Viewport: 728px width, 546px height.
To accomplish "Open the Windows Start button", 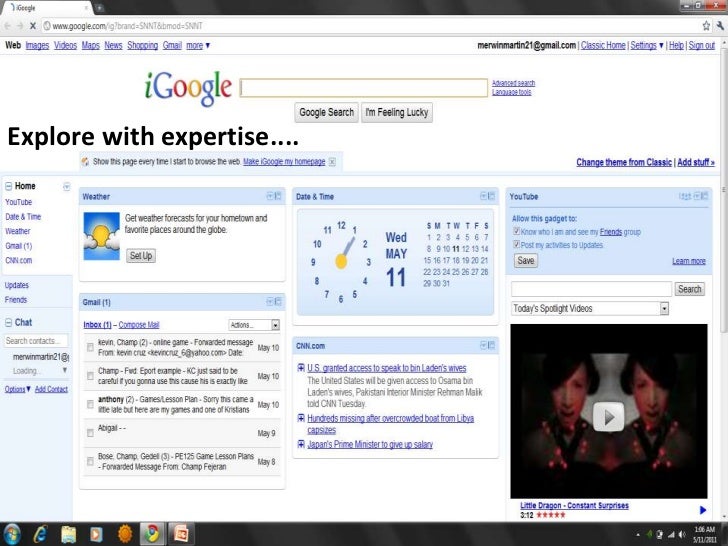I will click(x=12, y=534).
